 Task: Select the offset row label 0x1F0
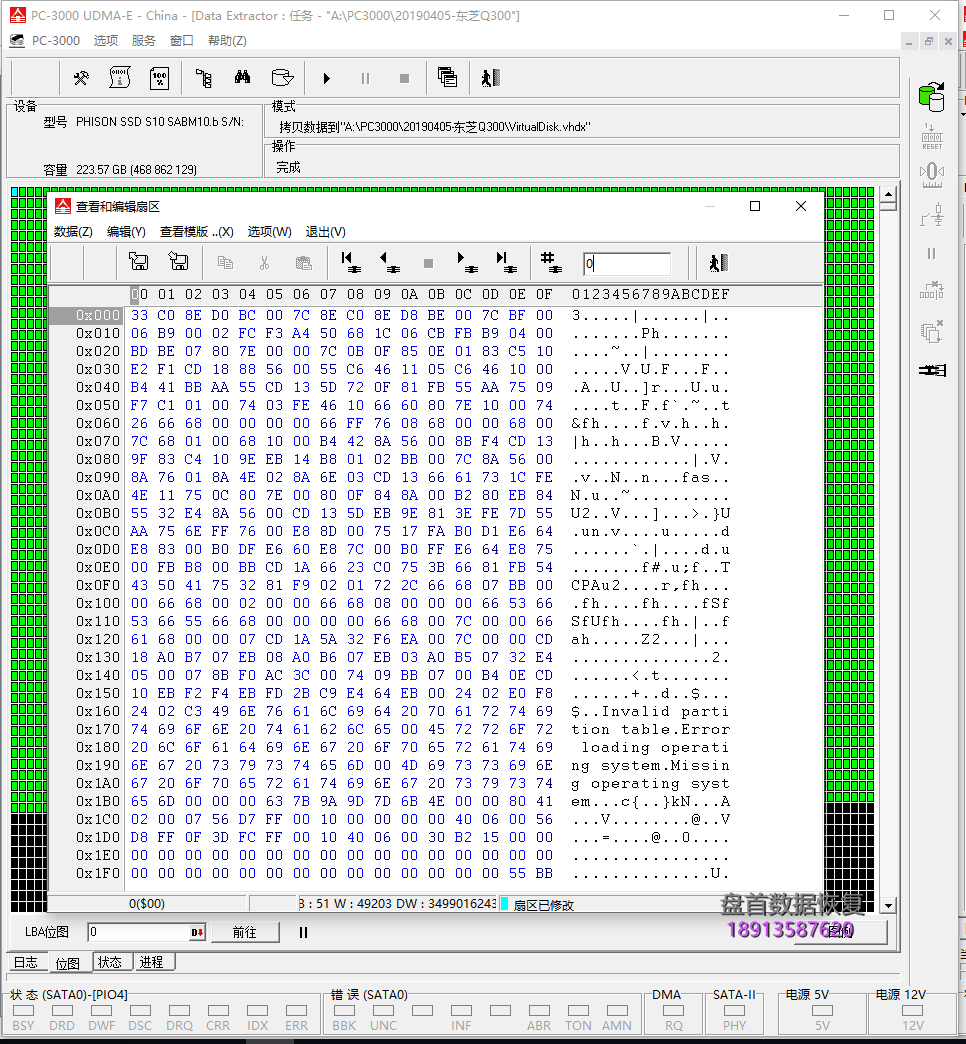pos(98,873)
